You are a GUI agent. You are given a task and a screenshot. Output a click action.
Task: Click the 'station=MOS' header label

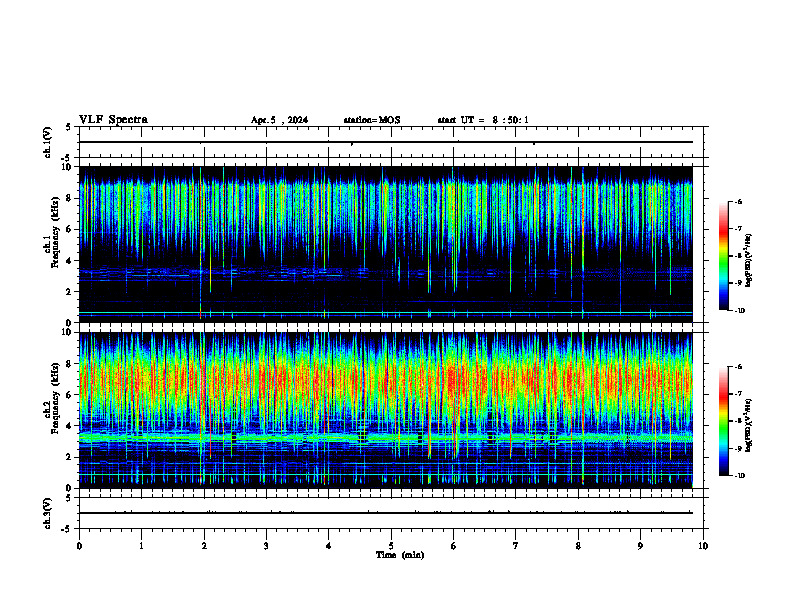[372, 120]
